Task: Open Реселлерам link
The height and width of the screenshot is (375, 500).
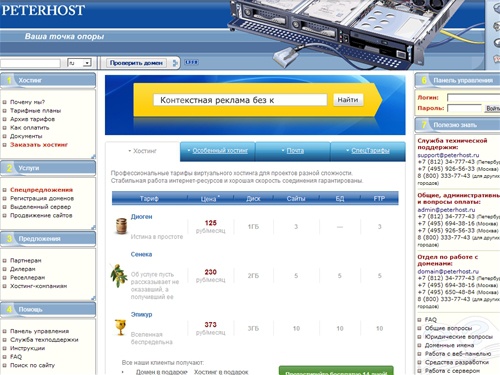Action: point(27,277)
